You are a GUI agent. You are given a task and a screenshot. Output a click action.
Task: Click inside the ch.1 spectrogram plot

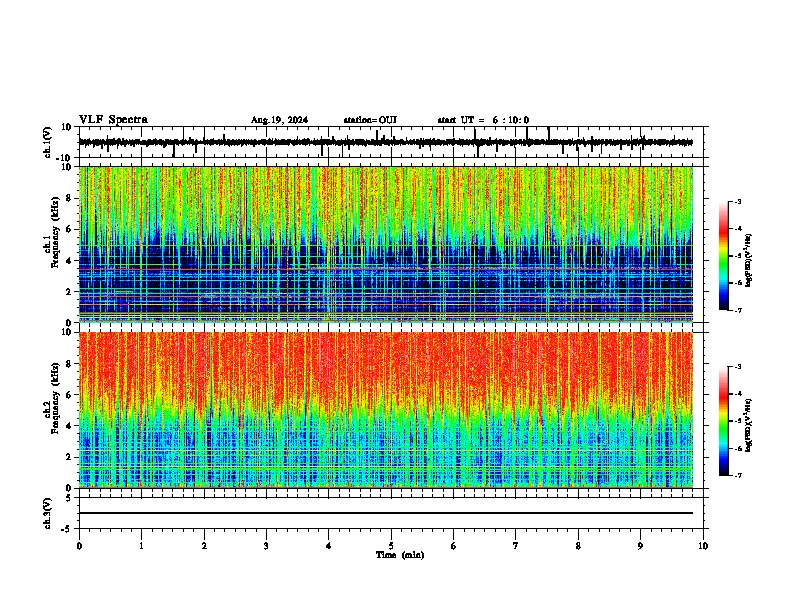(x=386, y=244)
